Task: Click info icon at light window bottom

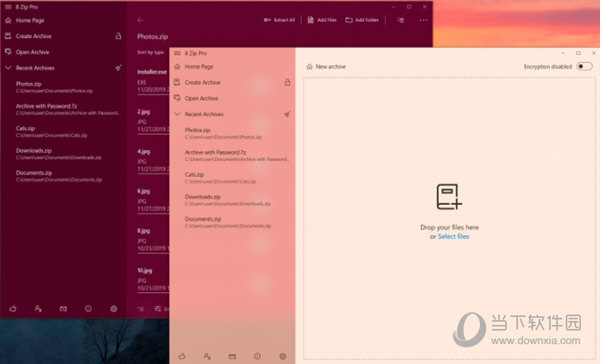Action: click(x=258, y=356)
